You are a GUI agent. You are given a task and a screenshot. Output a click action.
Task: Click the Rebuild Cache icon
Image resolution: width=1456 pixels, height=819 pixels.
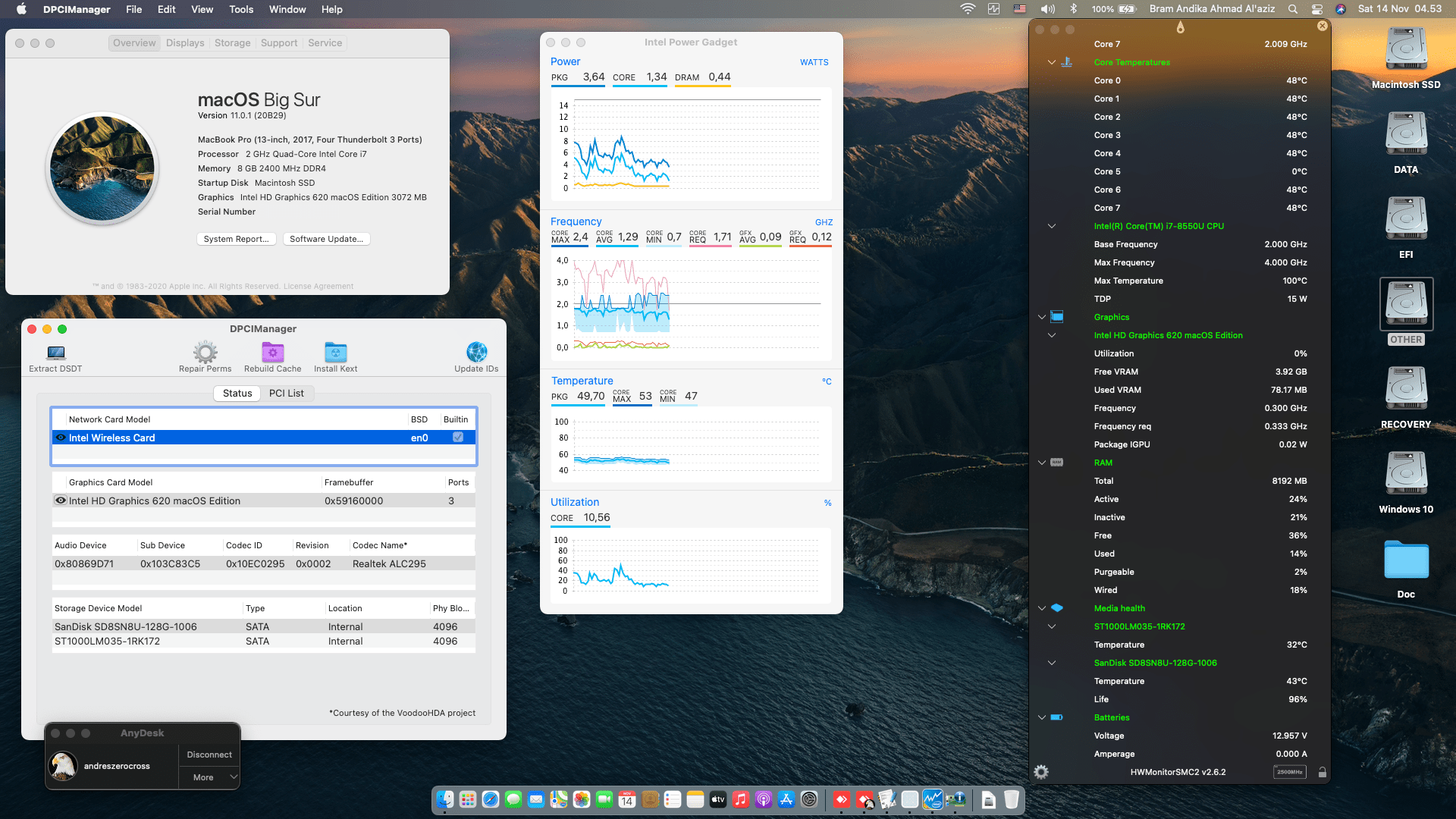click(272, 352)
